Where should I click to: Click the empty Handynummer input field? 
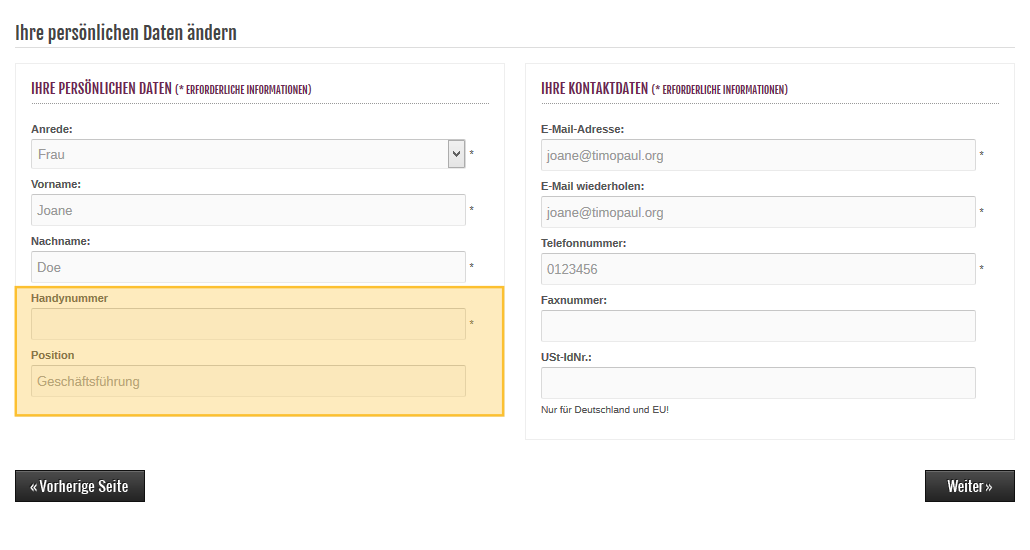pyautogui.click(x=248, y=324)
